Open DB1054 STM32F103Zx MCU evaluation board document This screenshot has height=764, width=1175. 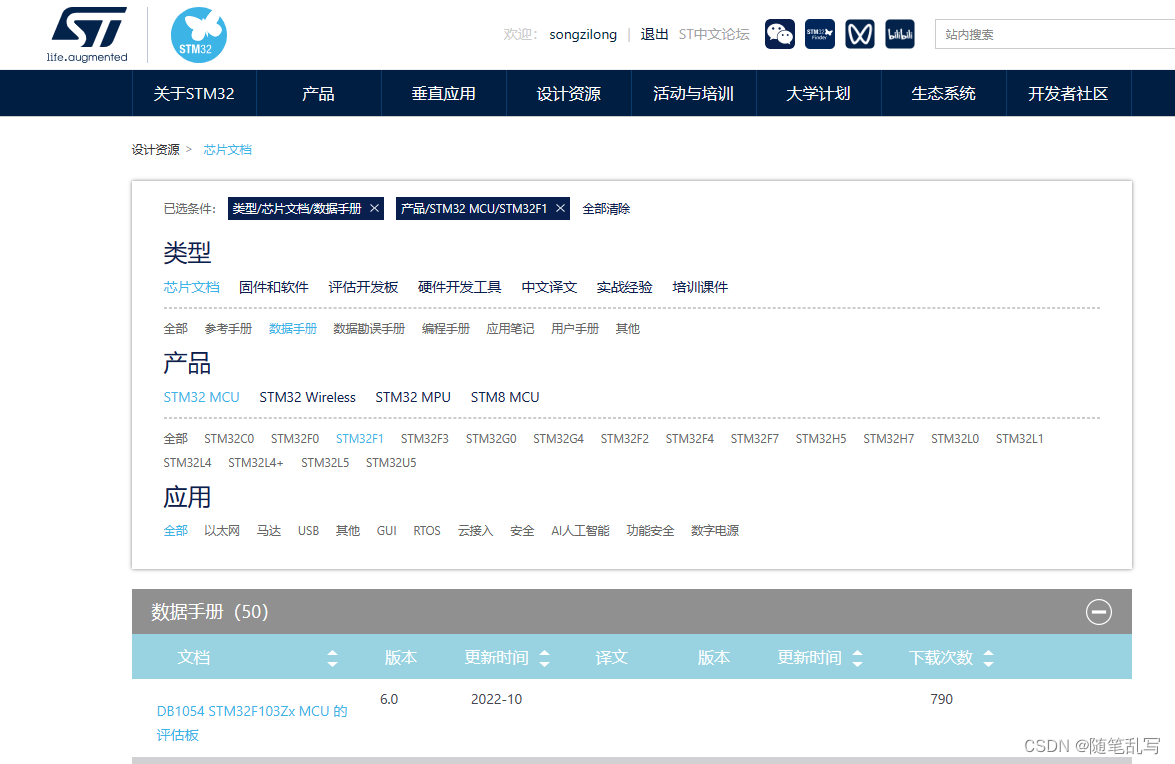[x=251, y=711]
